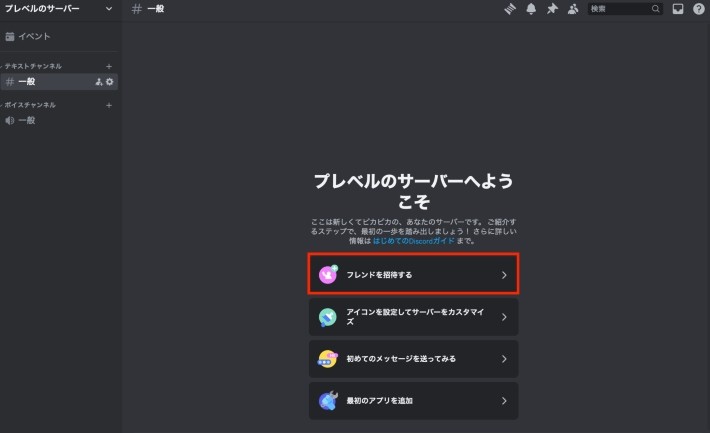Viewport: 710px width, 433px height.
Task: Click the 最初のアプリを追加 blue icon
Action: click(328, 401)
